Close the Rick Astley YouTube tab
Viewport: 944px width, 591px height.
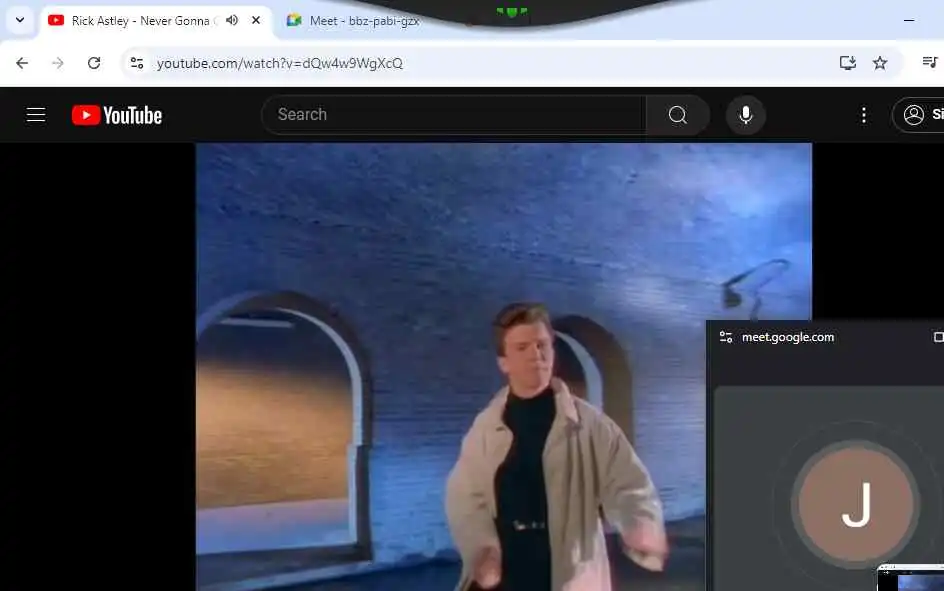click(x=256, y=20)
